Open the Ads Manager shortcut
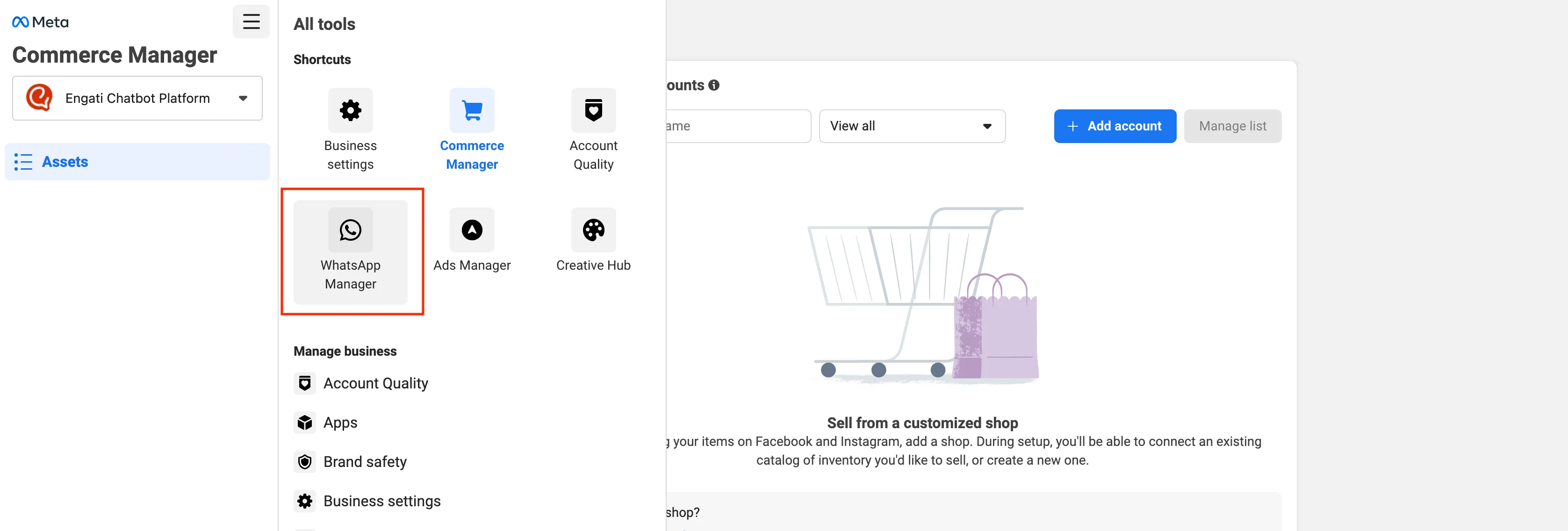 472,230
